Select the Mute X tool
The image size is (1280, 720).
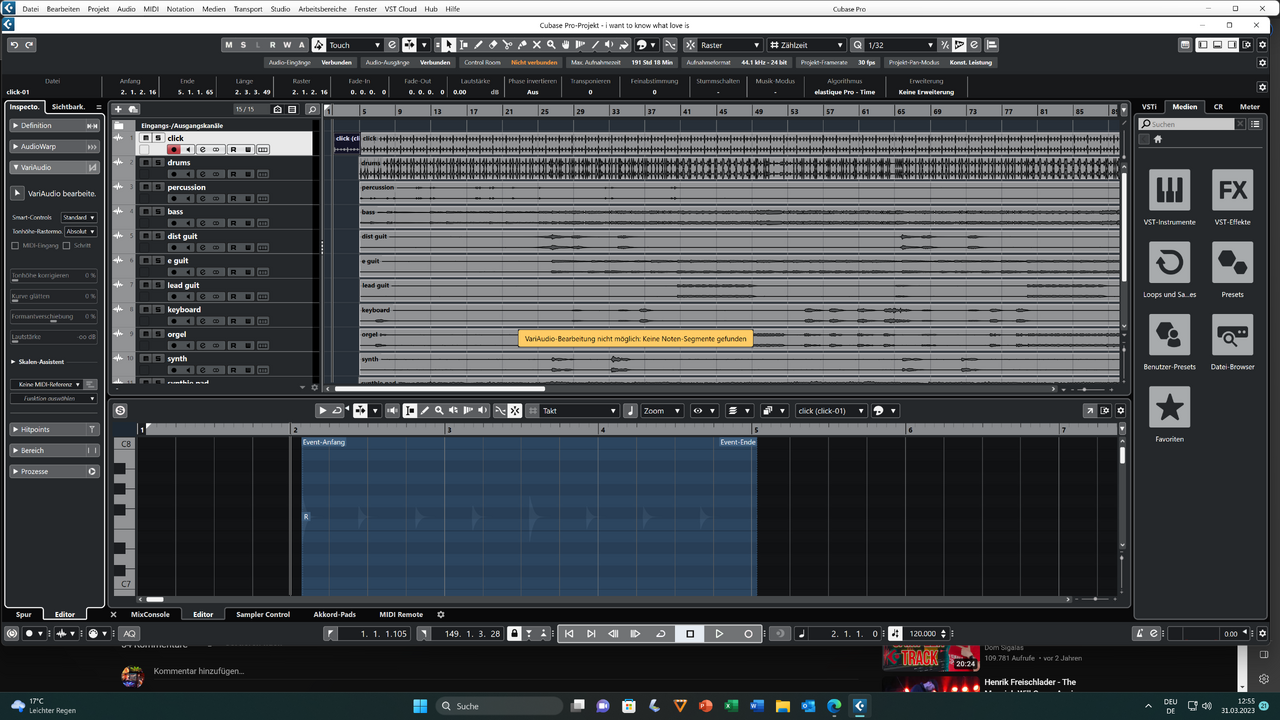(x=537, y=45)
